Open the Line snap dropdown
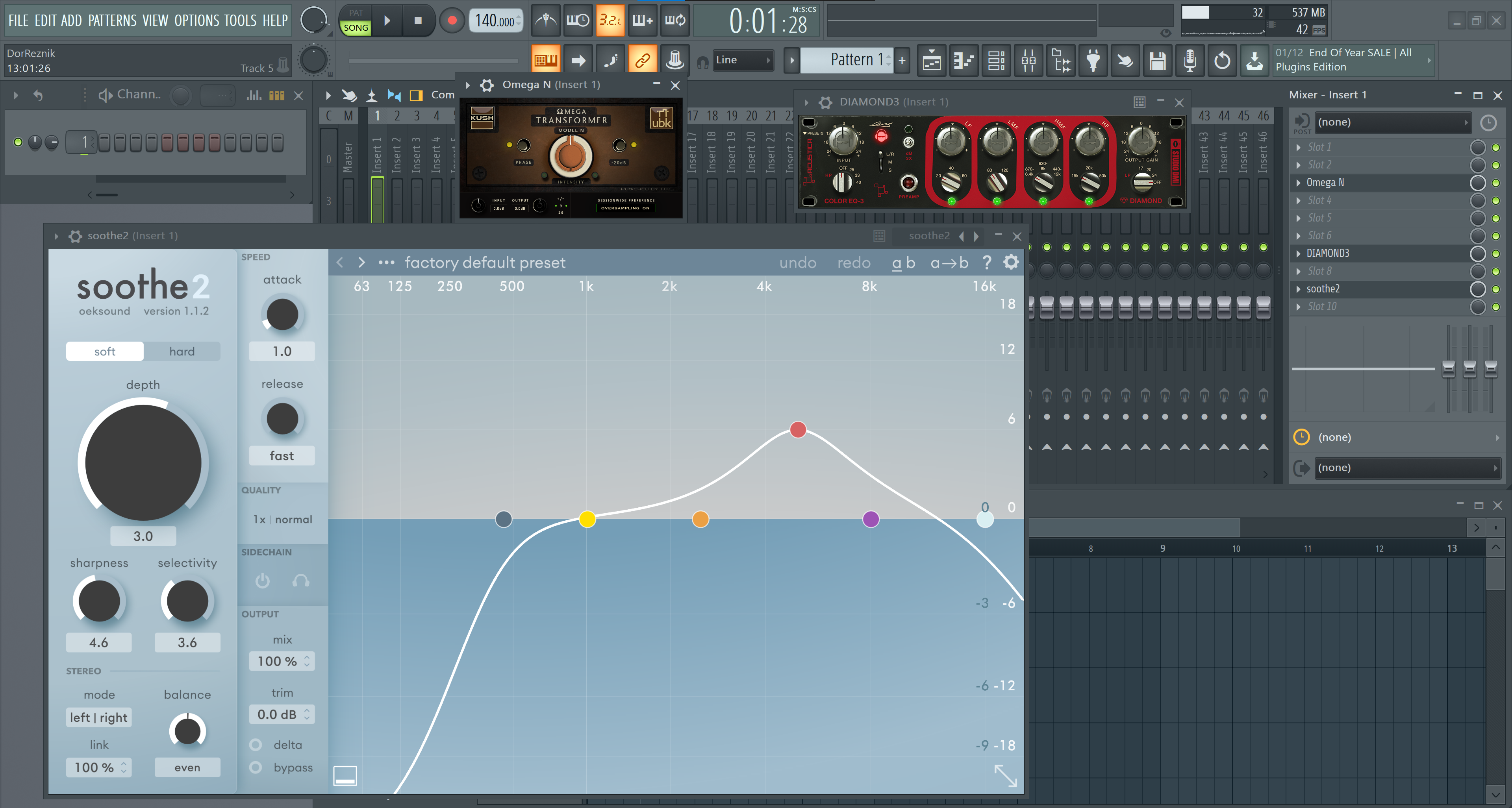1512x808 pixels. click(743, 60)
